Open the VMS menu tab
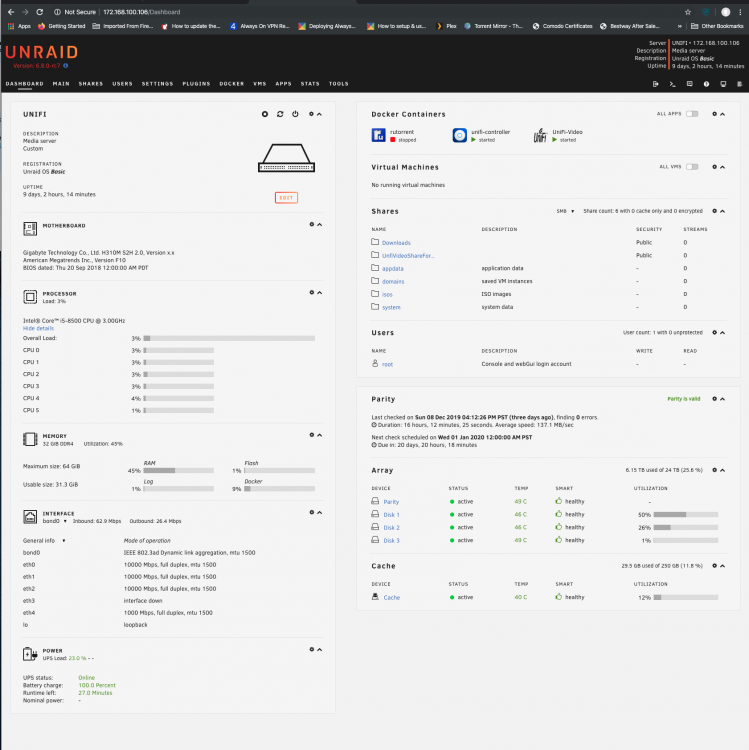The width and height of the screenshot is (749, 750). pyautogui.click(x=260, y=84)
